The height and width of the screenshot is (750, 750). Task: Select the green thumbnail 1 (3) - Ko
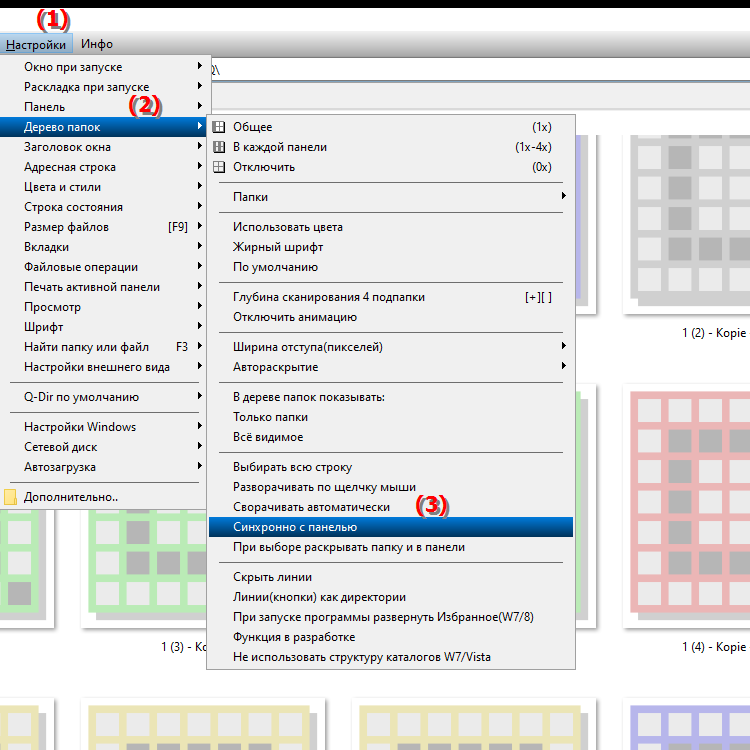(x=143, y=567)
